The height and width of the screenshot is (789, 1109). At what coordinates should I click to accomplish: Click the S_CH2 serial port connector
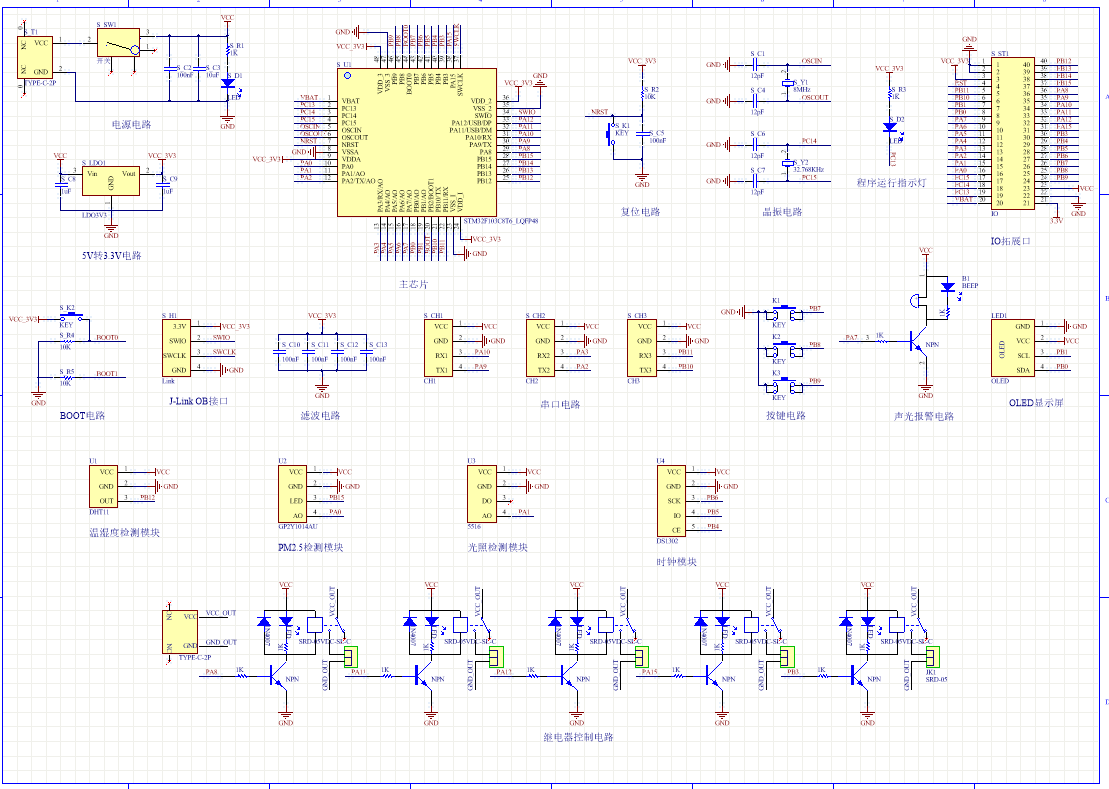[540, 348]
